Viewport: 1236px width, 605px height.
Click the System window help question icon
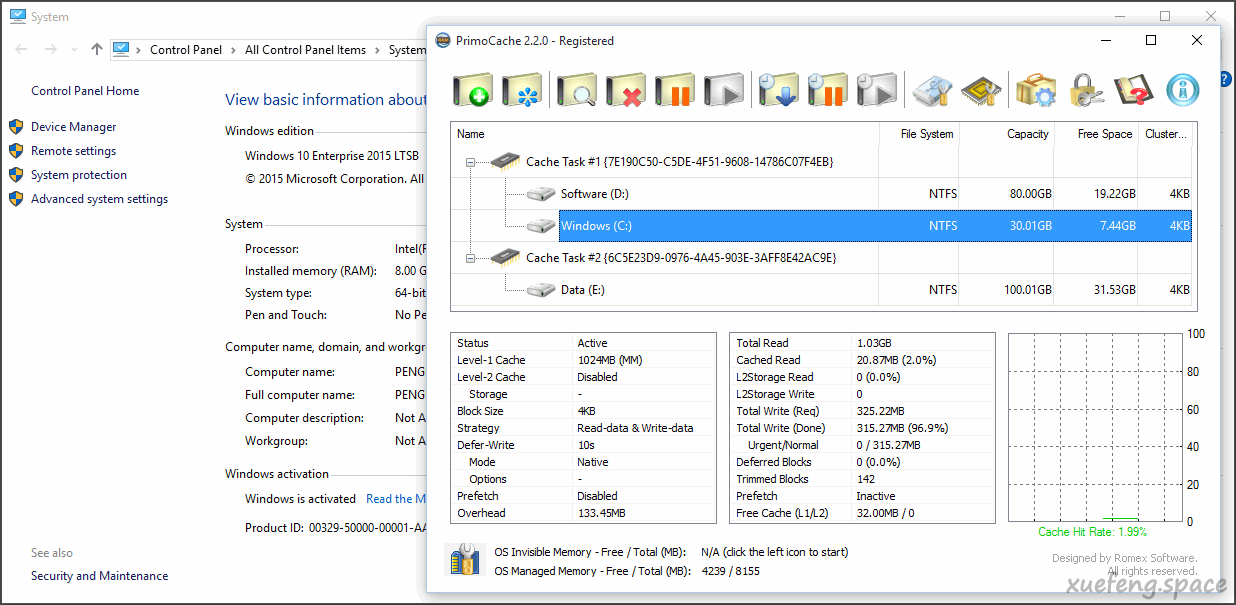coord(1226,80)
